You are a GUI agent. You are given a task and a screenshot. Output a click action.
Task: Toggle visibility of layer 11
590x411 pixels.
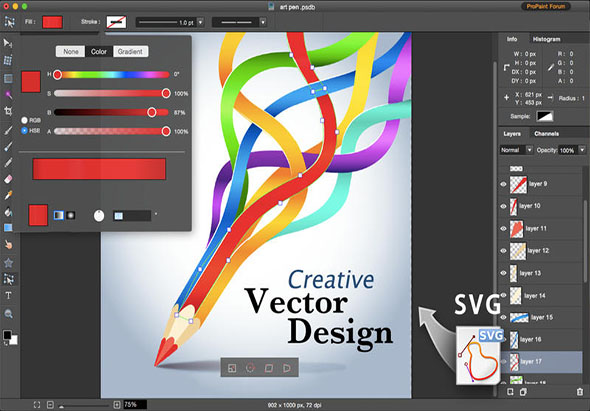point(503,228)
